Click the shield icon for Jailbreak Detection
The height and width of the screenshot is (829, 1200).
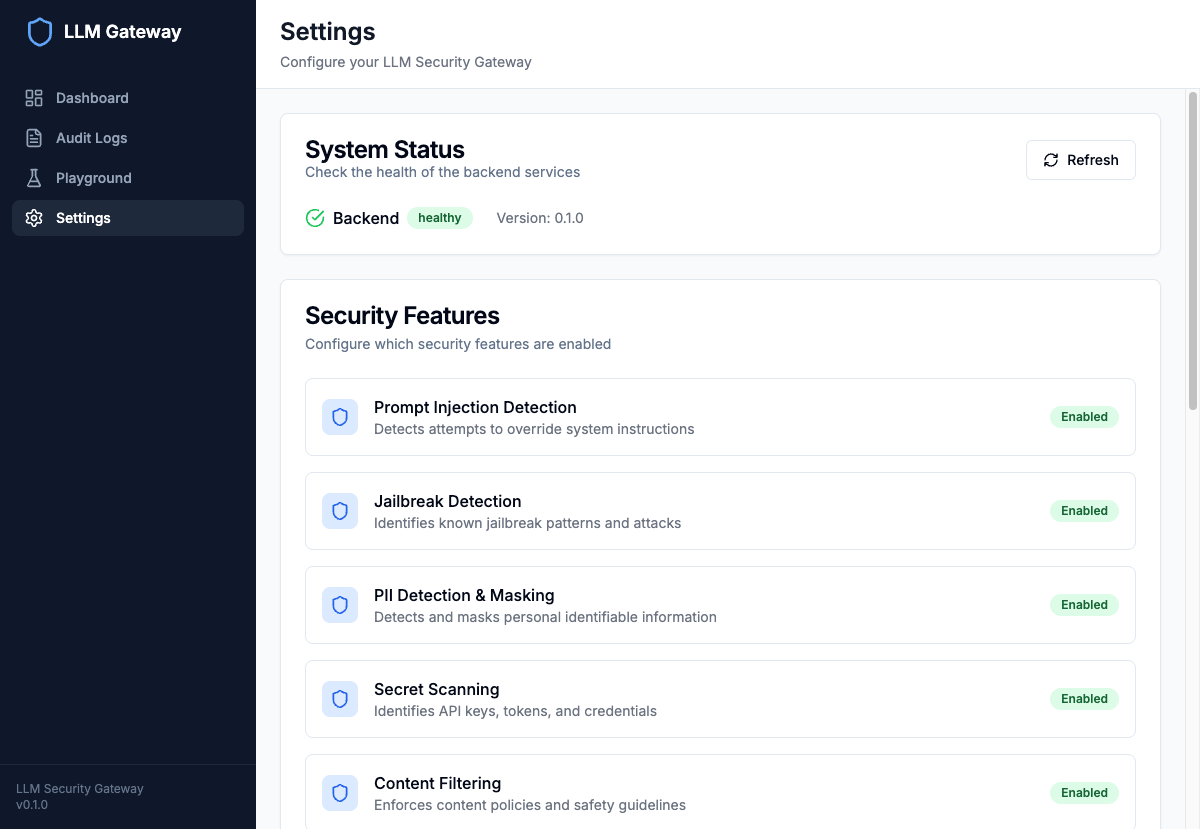[340, 511]
